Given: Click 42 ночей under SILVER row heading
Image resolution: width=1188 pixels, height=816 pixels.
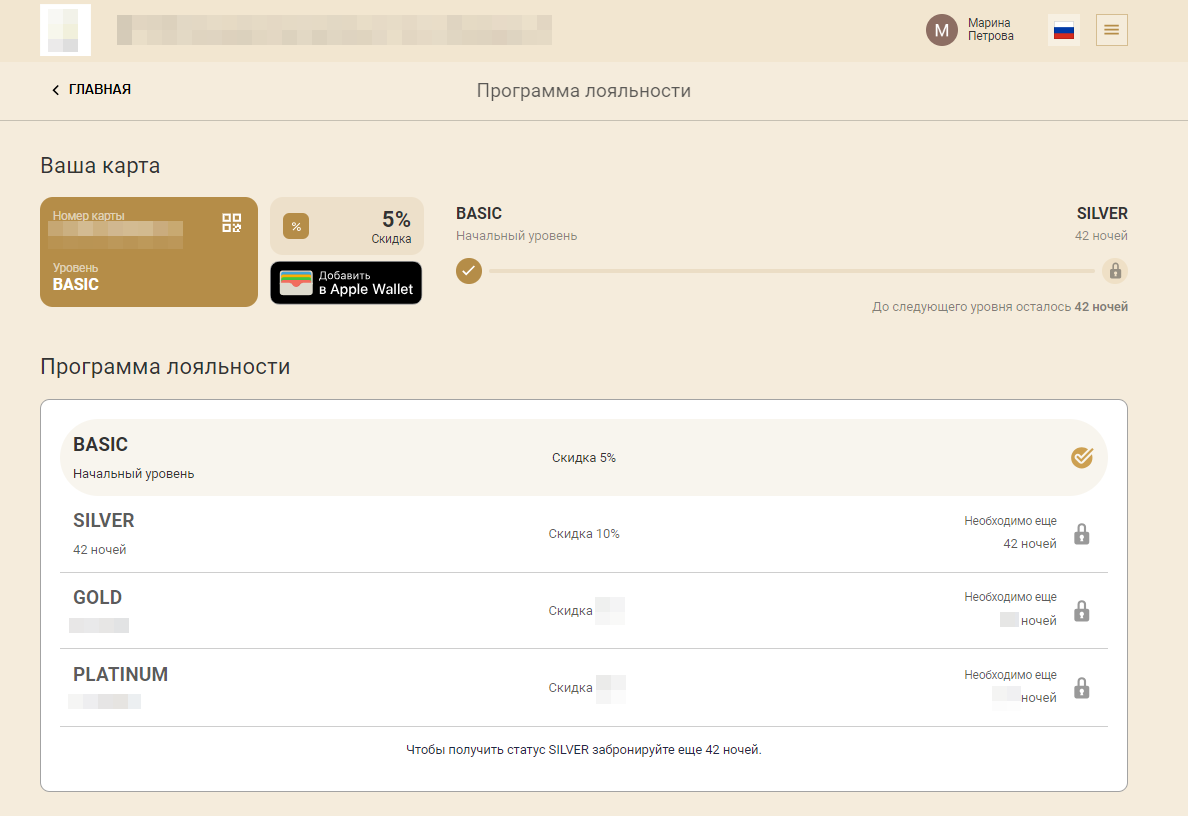Looking at the screenshot, I should coord(99,549).
